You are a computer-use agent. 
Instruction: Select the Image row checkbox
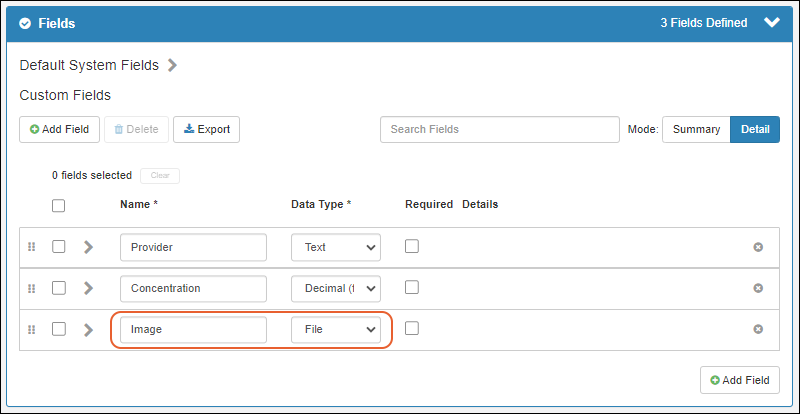[x=58, y=329]
